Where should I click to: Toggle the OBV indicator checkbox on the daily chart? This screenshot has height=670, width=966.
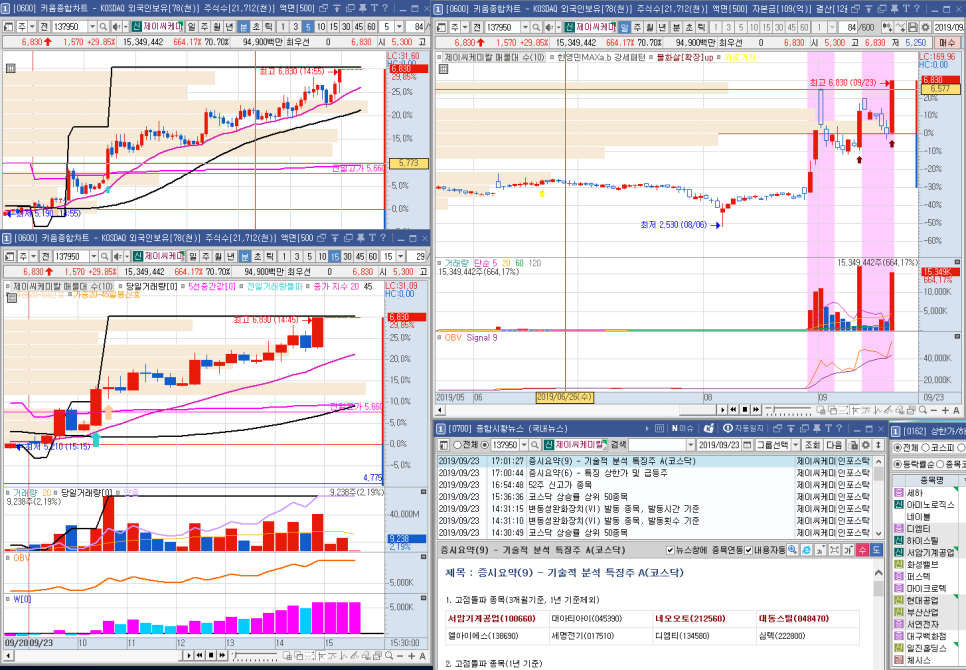pyautogui.click(x=439, y=337)
